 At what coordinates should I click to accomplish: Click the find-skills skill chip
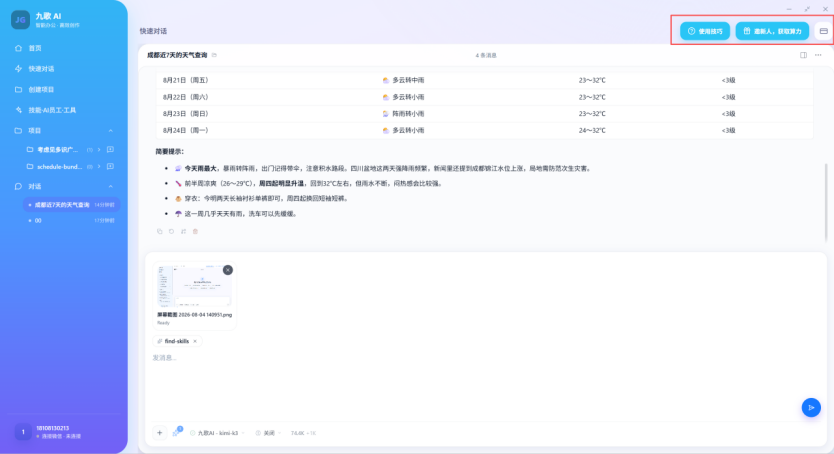pos(177,341)
